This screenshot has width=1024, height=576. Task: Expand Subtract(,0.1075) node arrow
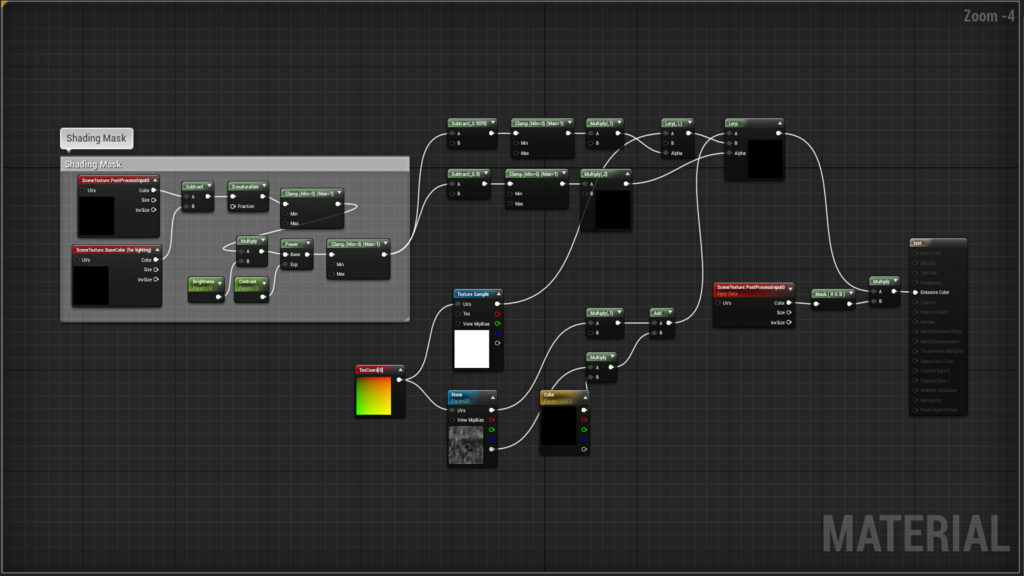click(492, 122)
